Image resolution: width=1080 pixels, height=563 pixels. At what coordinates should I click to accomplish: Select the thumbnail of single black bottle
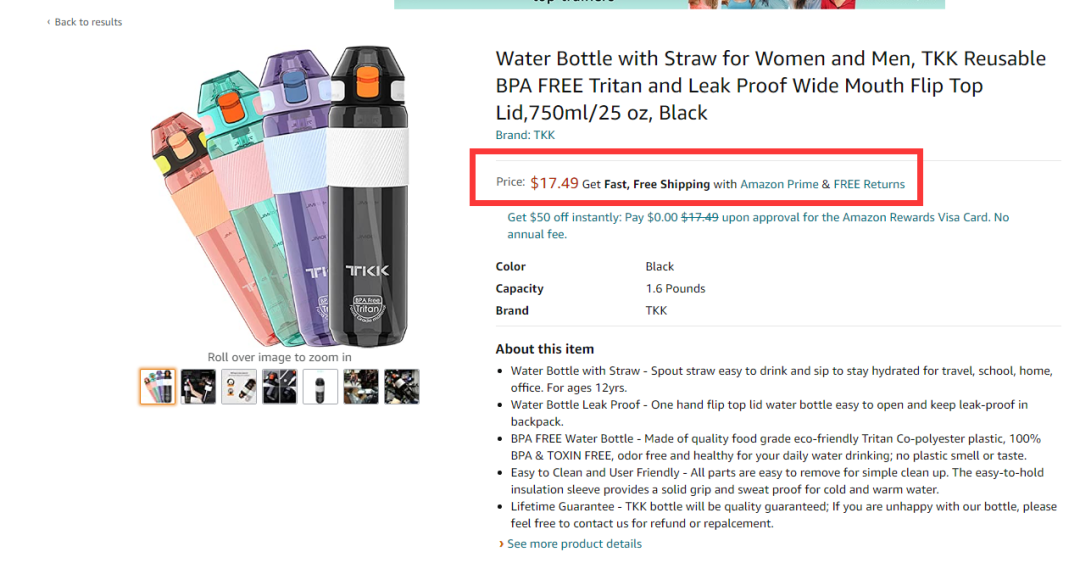(320, 387)
